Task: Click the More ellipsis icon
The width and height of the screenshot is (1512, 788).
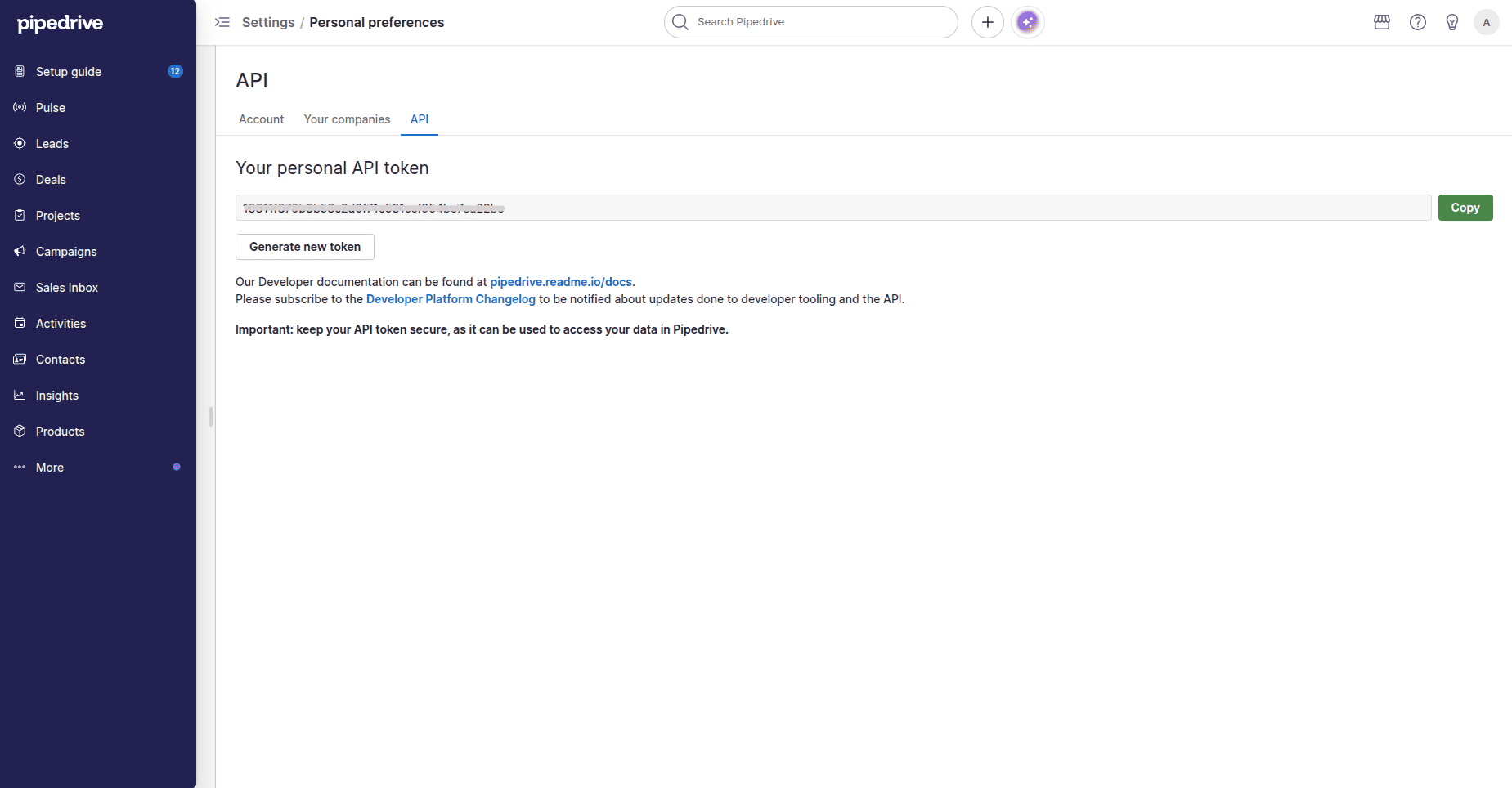Action: (x=20, y=467)
